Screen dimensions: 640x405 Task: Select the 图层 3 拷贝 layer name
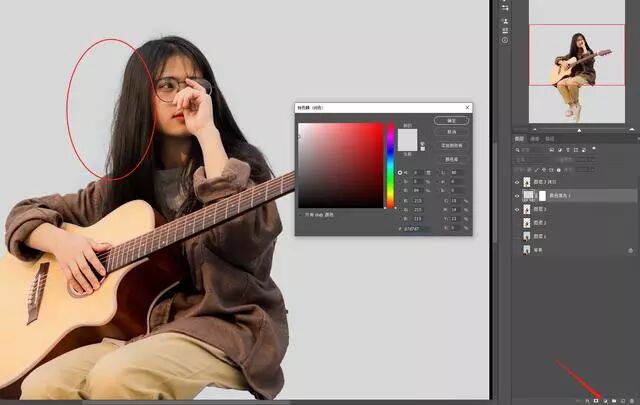click(545, 182)
